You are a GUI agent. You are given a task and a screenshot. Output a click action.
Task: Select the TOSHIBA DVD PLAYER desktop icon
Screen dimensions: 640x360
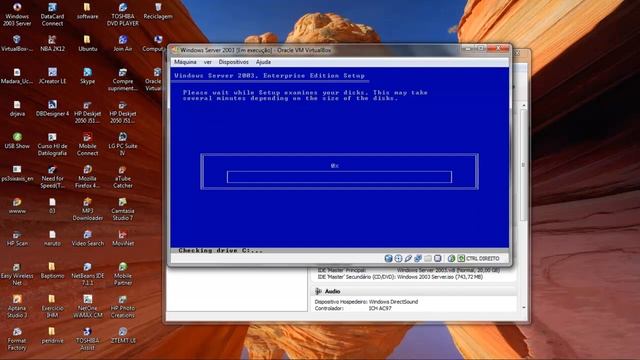click(x=123, y=15)
